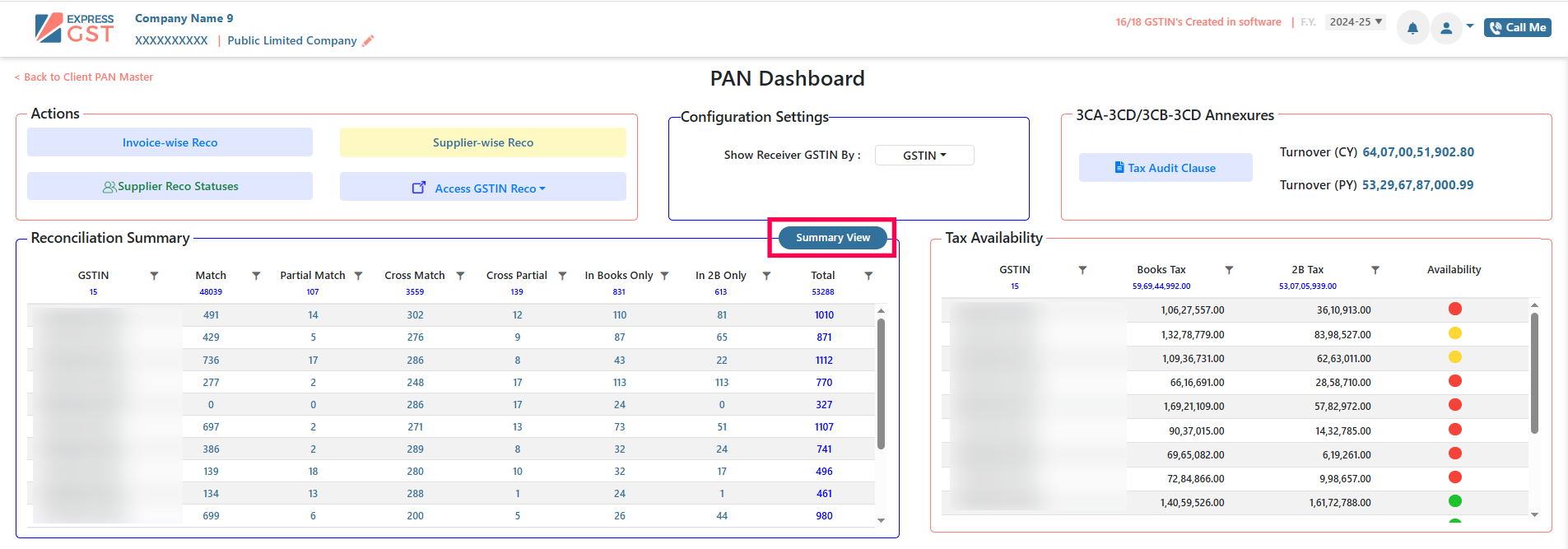Click green availability dot for 1,40,59,526.00 row
This screenshot has height=549, width=1568.
click(1454, 501)
